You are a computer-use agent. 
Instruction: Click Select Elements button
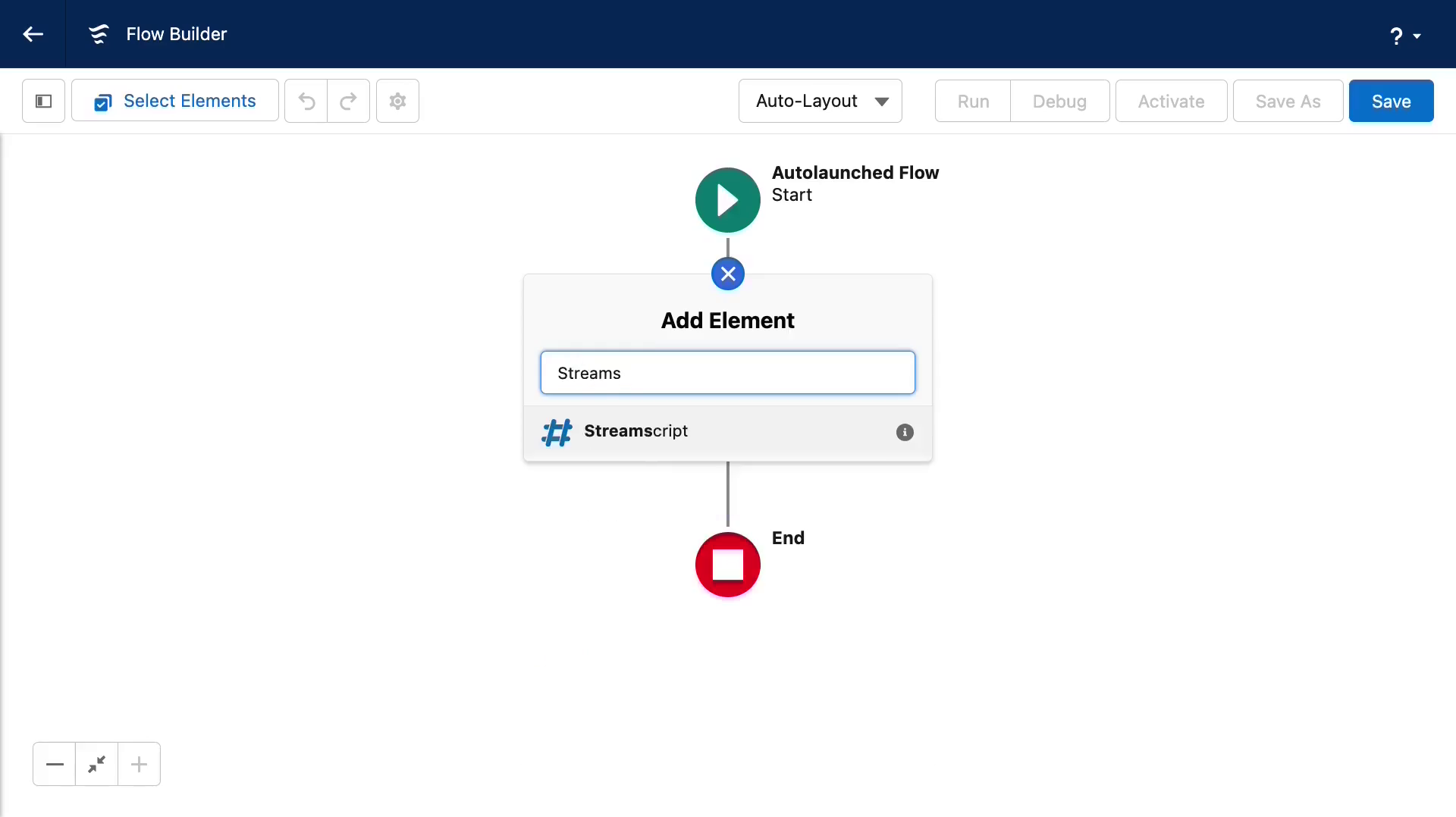pyautogui.click(x=175, y=101)
